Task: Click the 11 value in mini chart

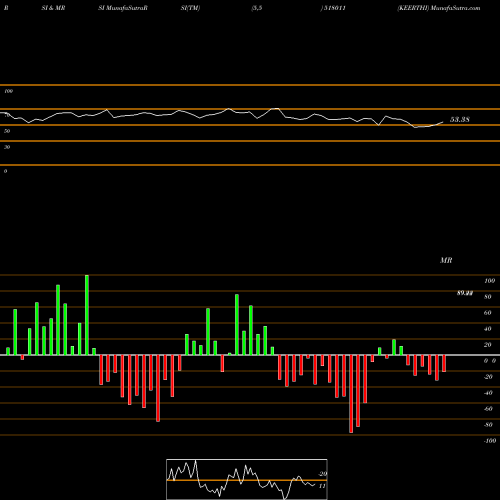Action: click(322, 486)
